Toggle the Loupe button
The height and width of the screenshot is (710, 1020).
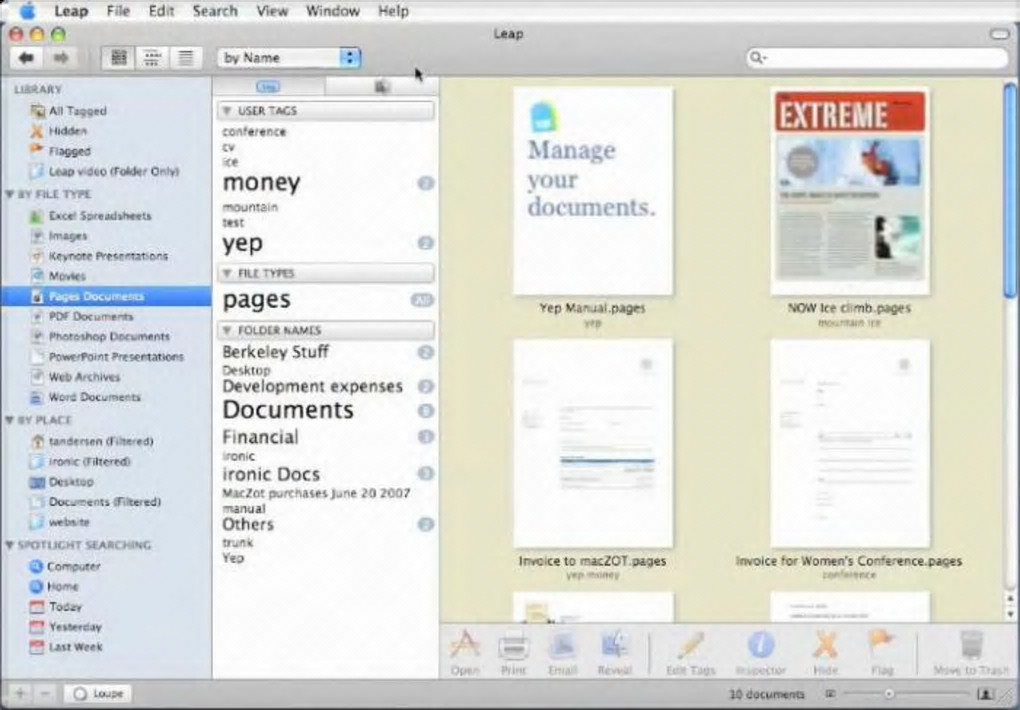98,694
